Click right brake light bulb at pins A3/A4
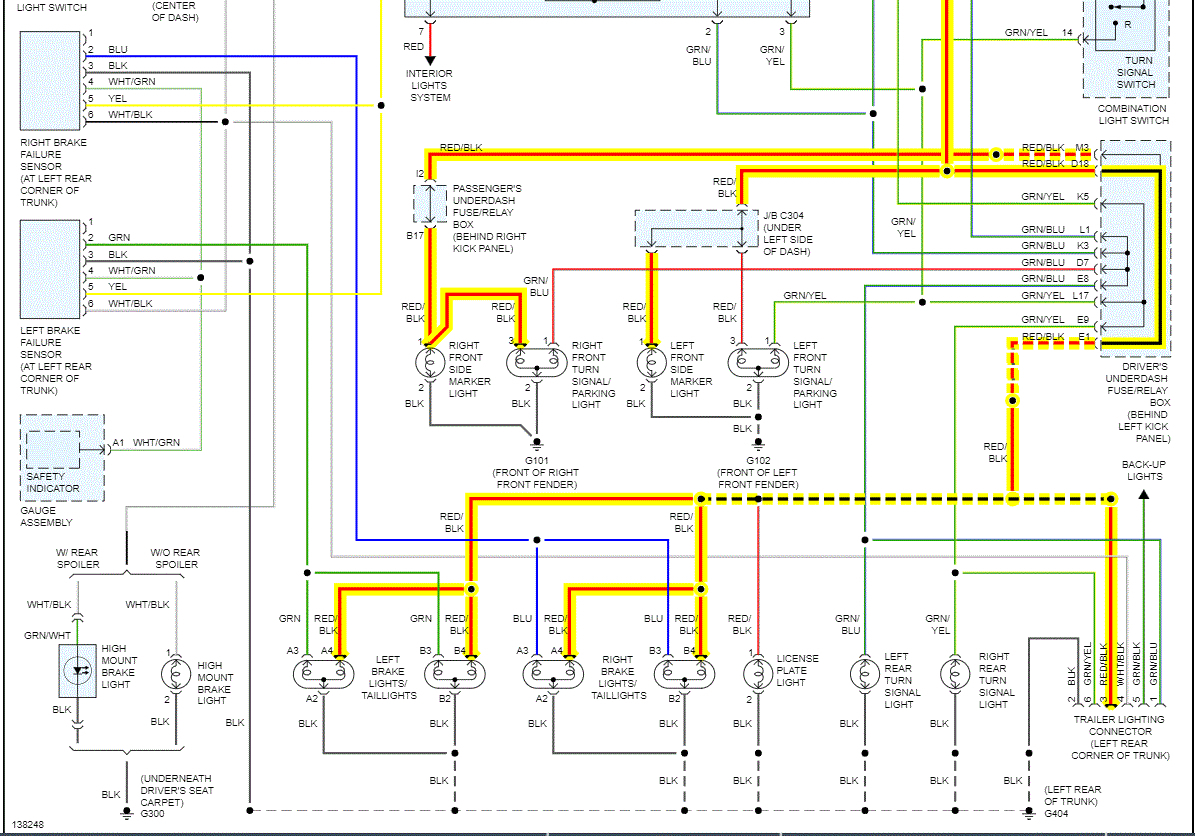1195x836 pixels. 553,674
